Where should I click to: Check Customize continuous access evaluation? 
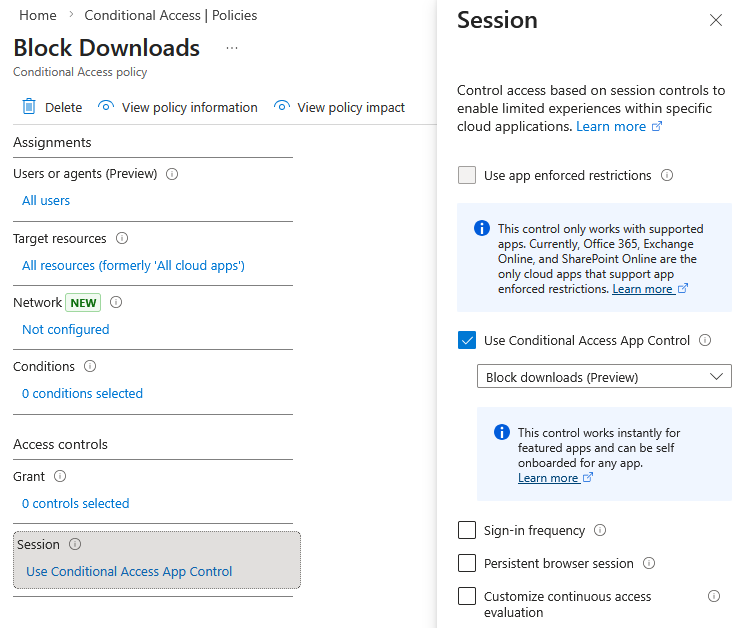point(467,597)
